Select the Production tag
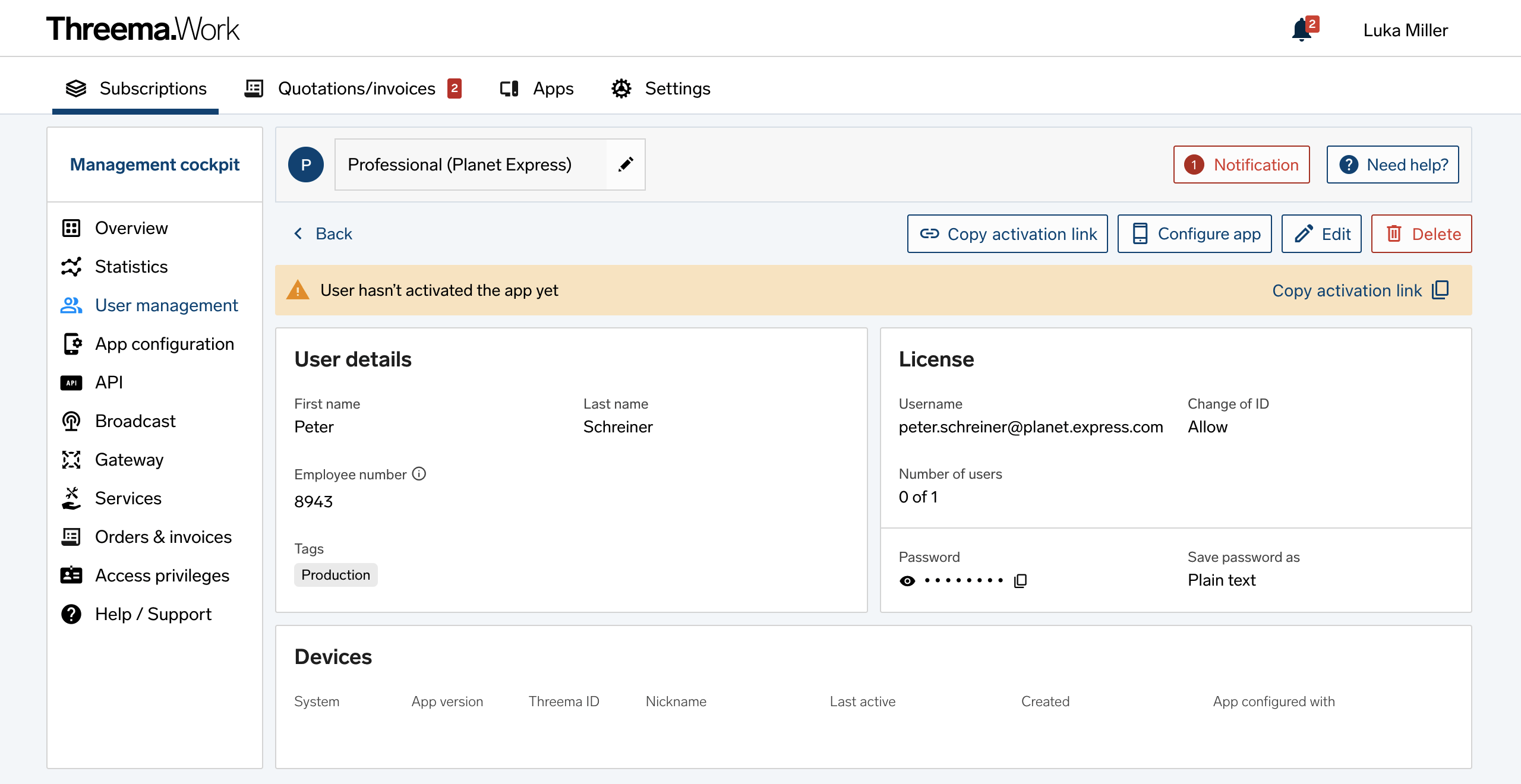This screenshot has width=1521, height=784. pyautogui.click(x=336, y=575)
